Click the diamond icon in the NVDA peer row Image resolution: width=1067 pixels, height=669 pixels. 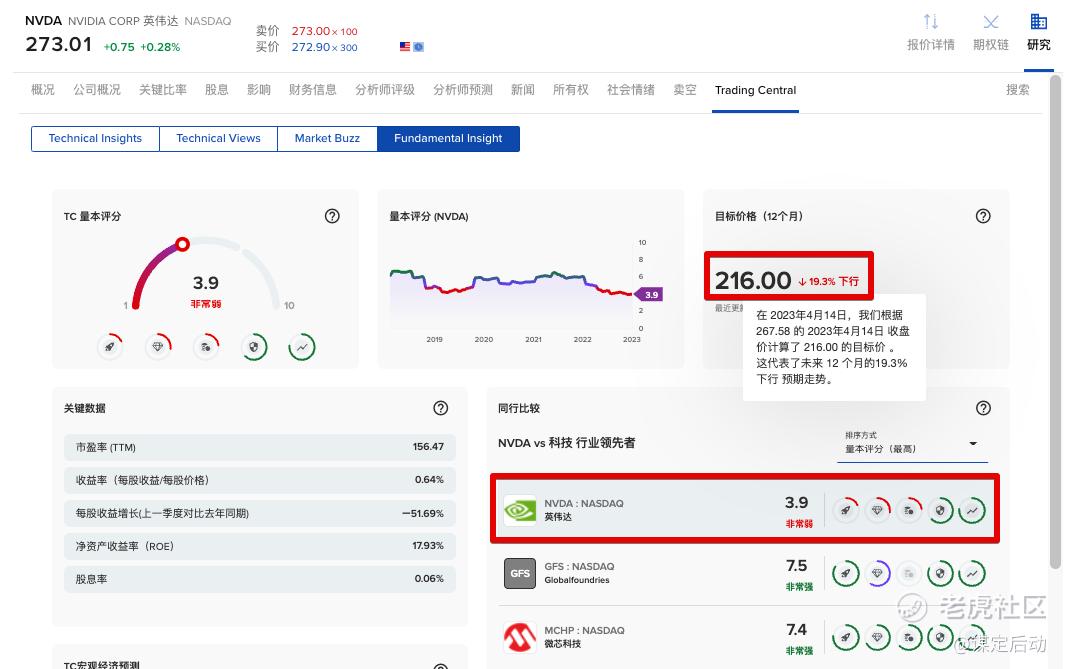coord(877,510)
